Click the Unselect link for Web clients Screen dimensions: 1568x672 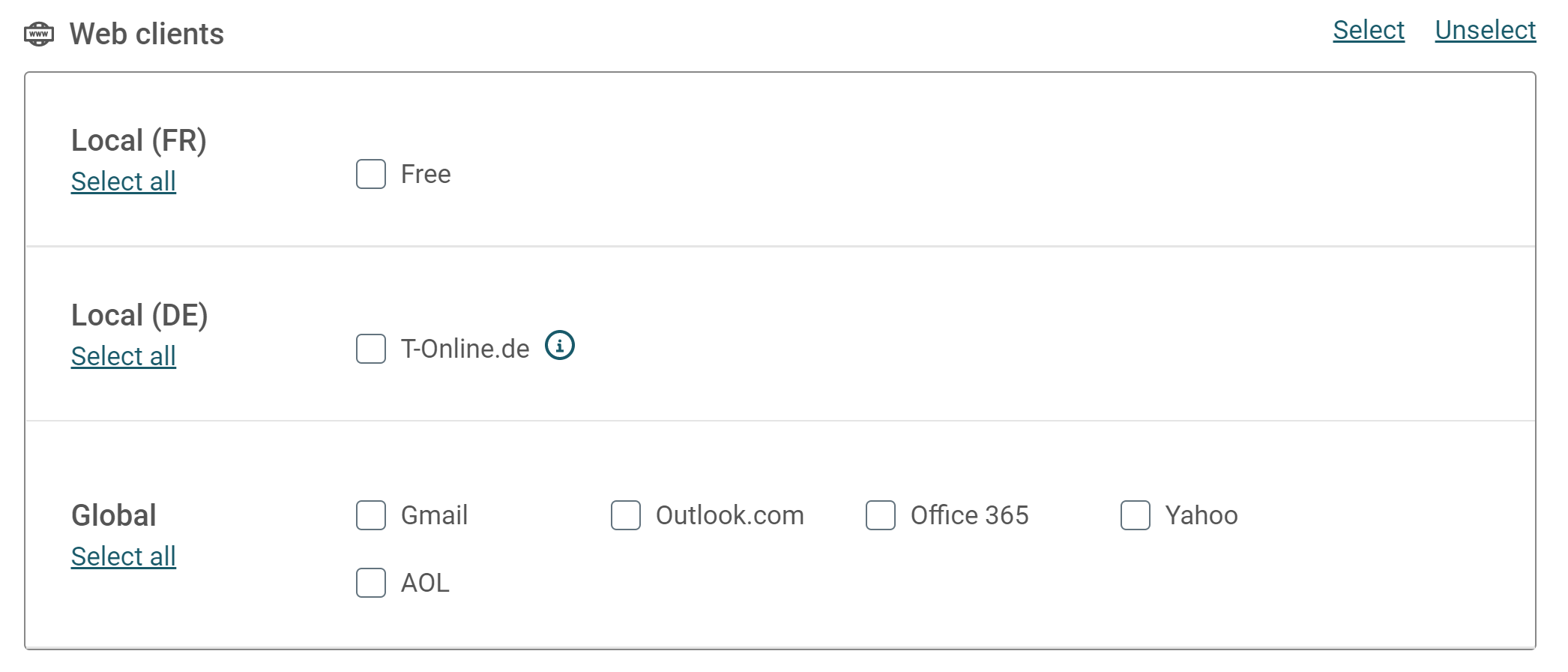coord(1486,30)
